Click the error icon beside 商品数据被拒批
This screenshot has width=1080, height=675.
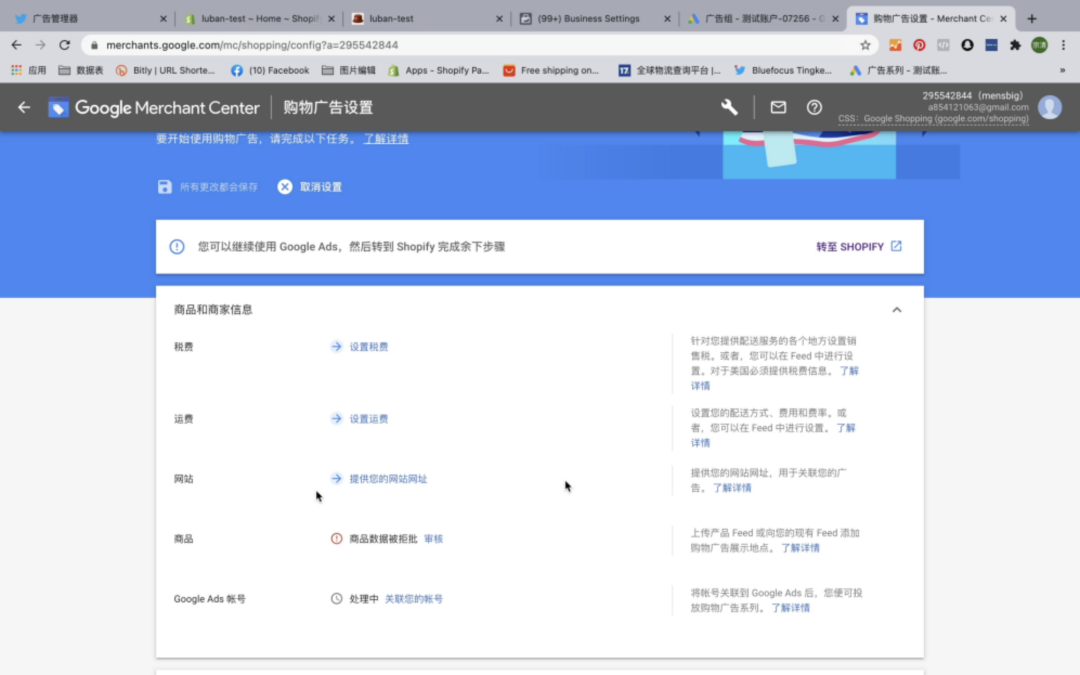click(x=337, y=539)
